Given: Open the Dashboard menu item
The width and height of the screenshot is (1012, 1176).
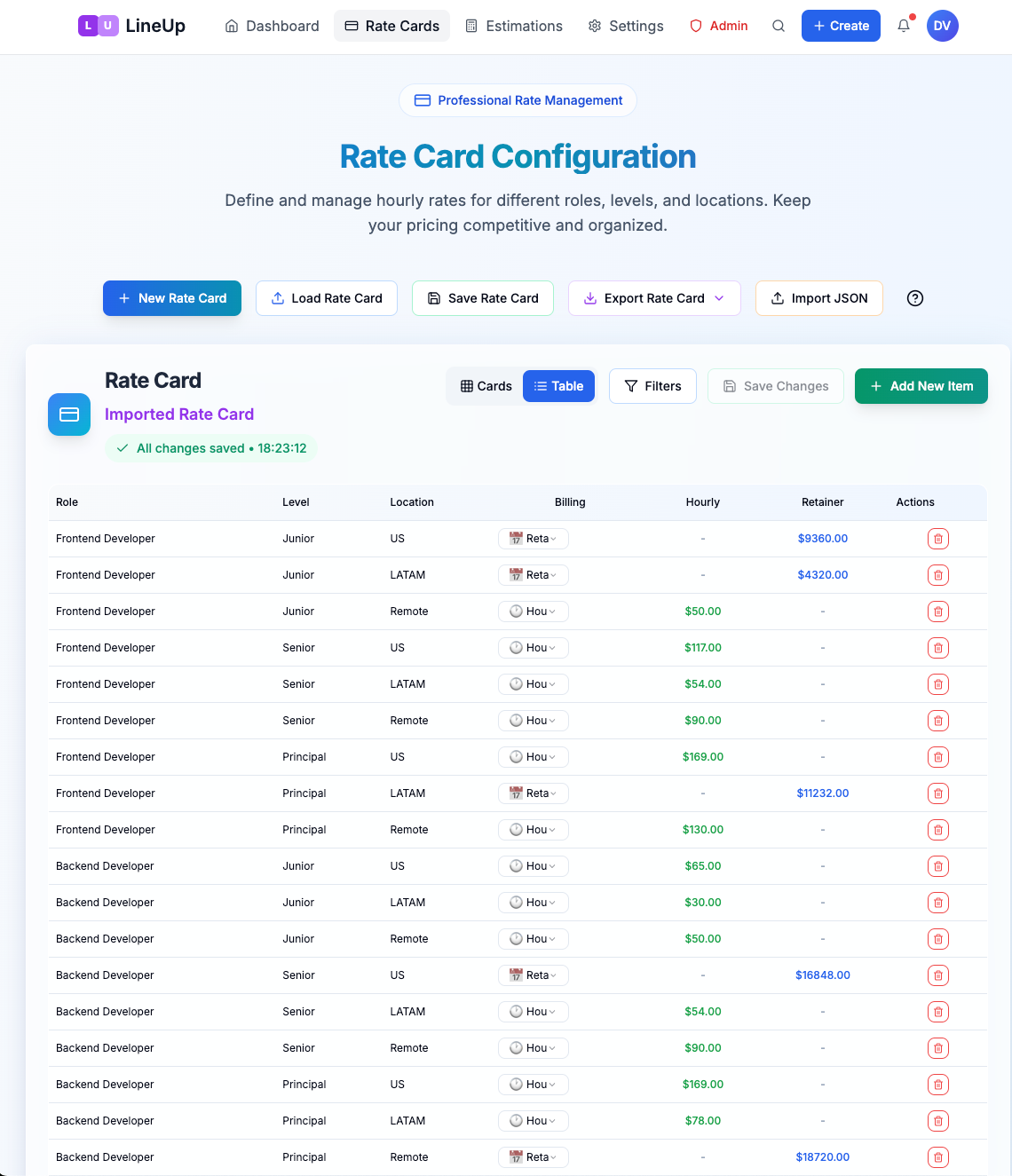Looking at the screenshot, I should click(x=272, y=26).
